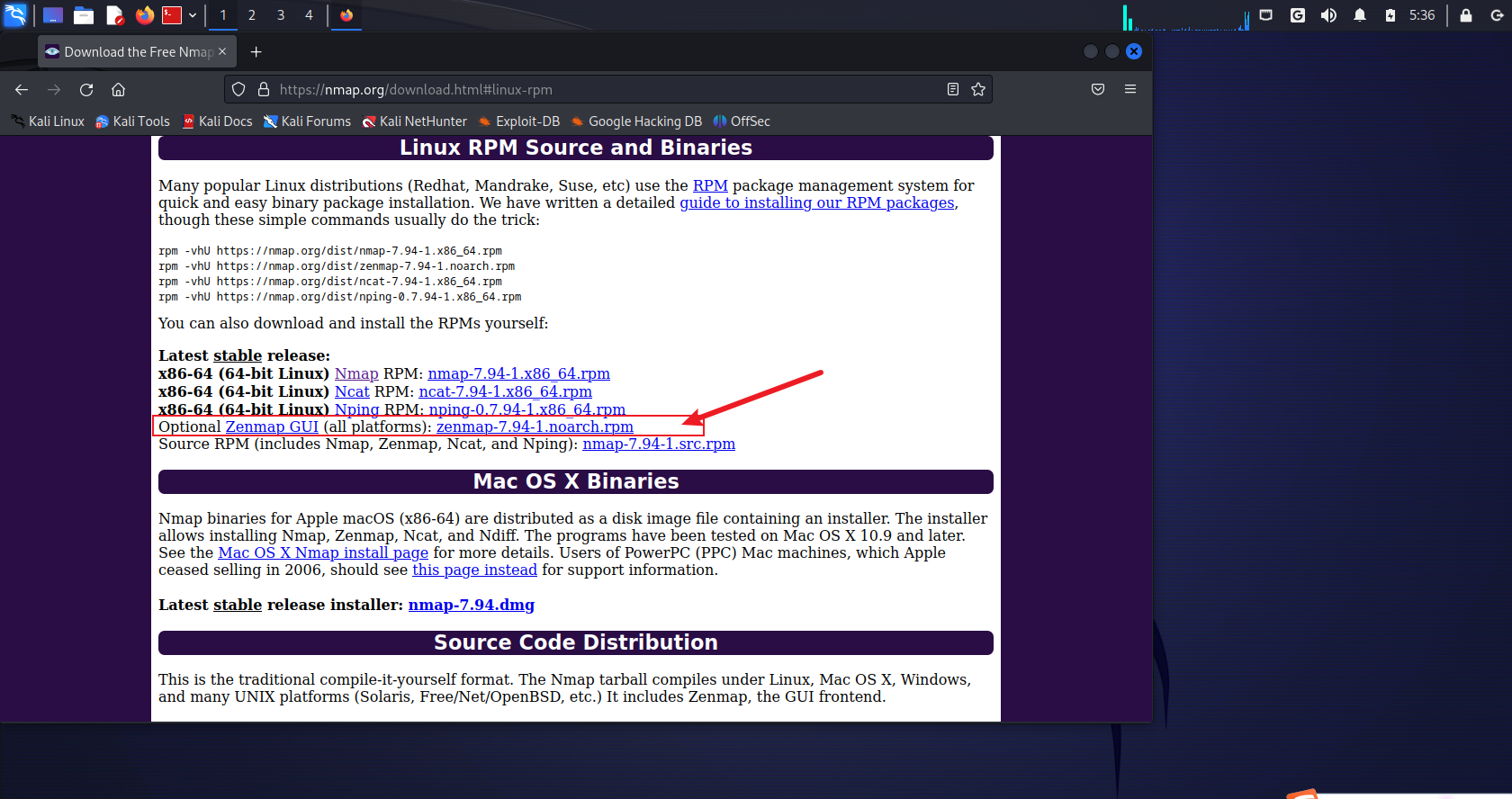
Task: Click the 'Nmap' link before RPM
Action: click(356, 373)
